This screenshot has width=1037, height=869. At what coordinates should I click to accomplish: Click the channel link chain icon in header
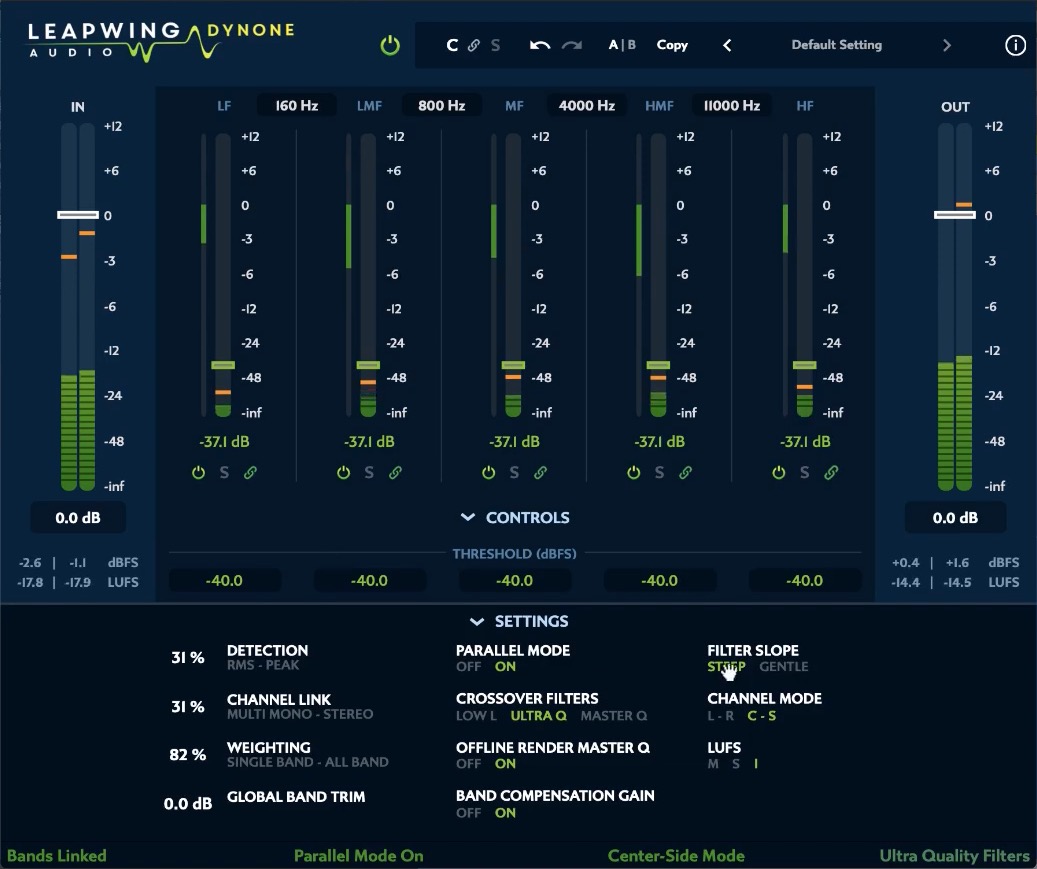pyautogui.click(x=474, y=45)
